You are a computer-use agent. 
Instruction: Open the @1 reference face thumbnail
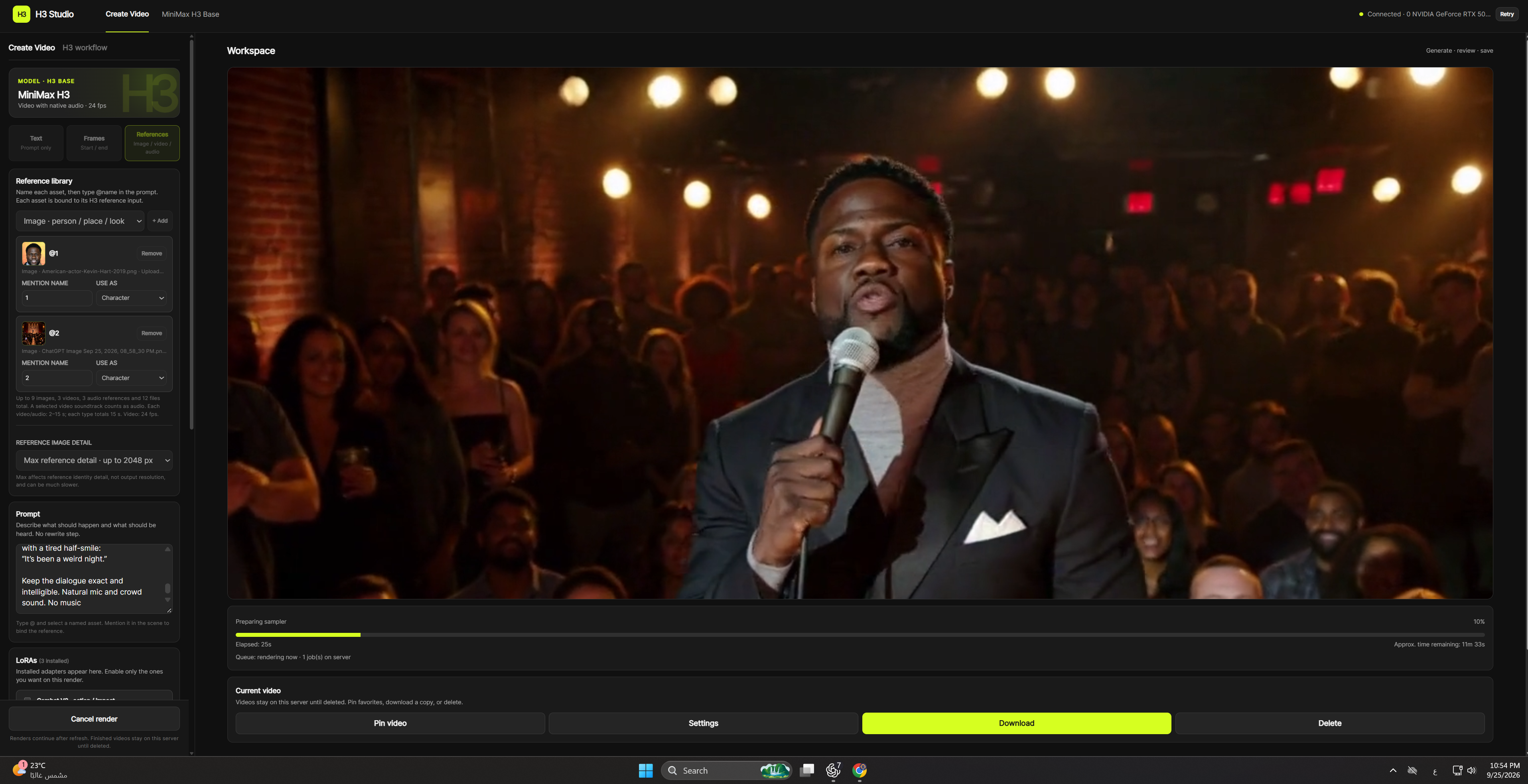tap(33, 253)
